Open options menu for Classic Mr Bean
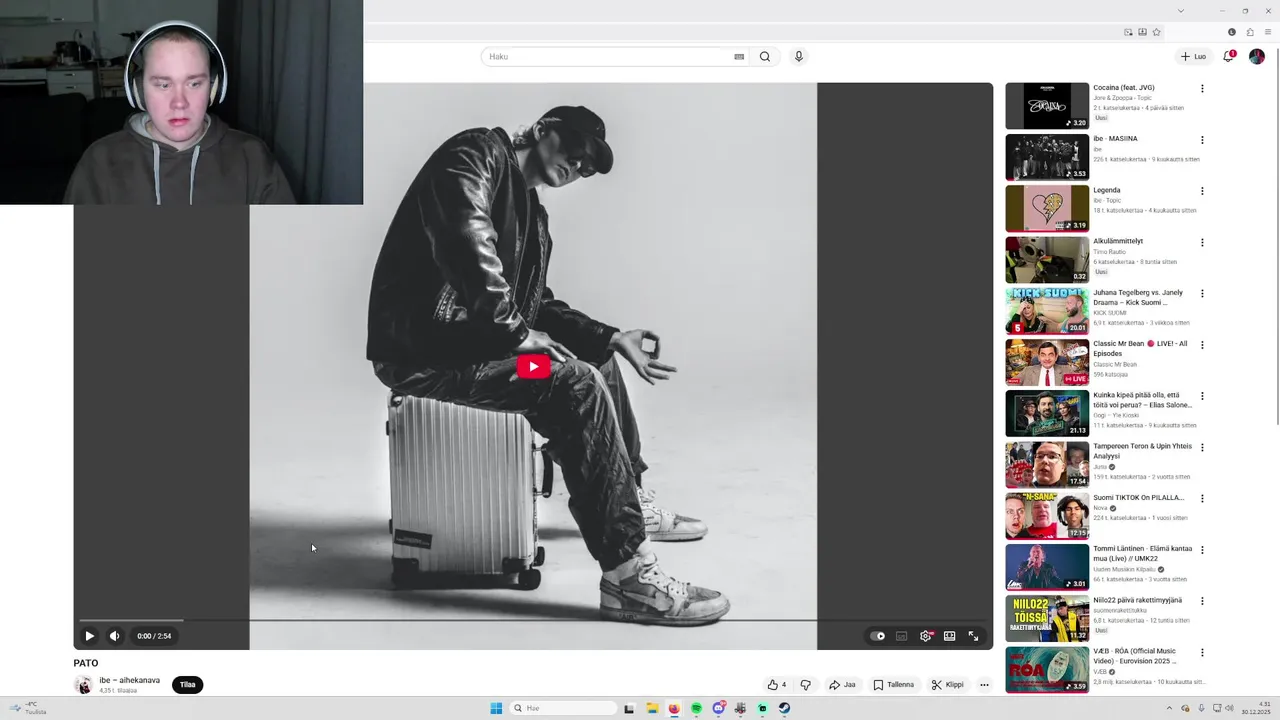This screenshot has height=720, width=1280. (1202, 345)
